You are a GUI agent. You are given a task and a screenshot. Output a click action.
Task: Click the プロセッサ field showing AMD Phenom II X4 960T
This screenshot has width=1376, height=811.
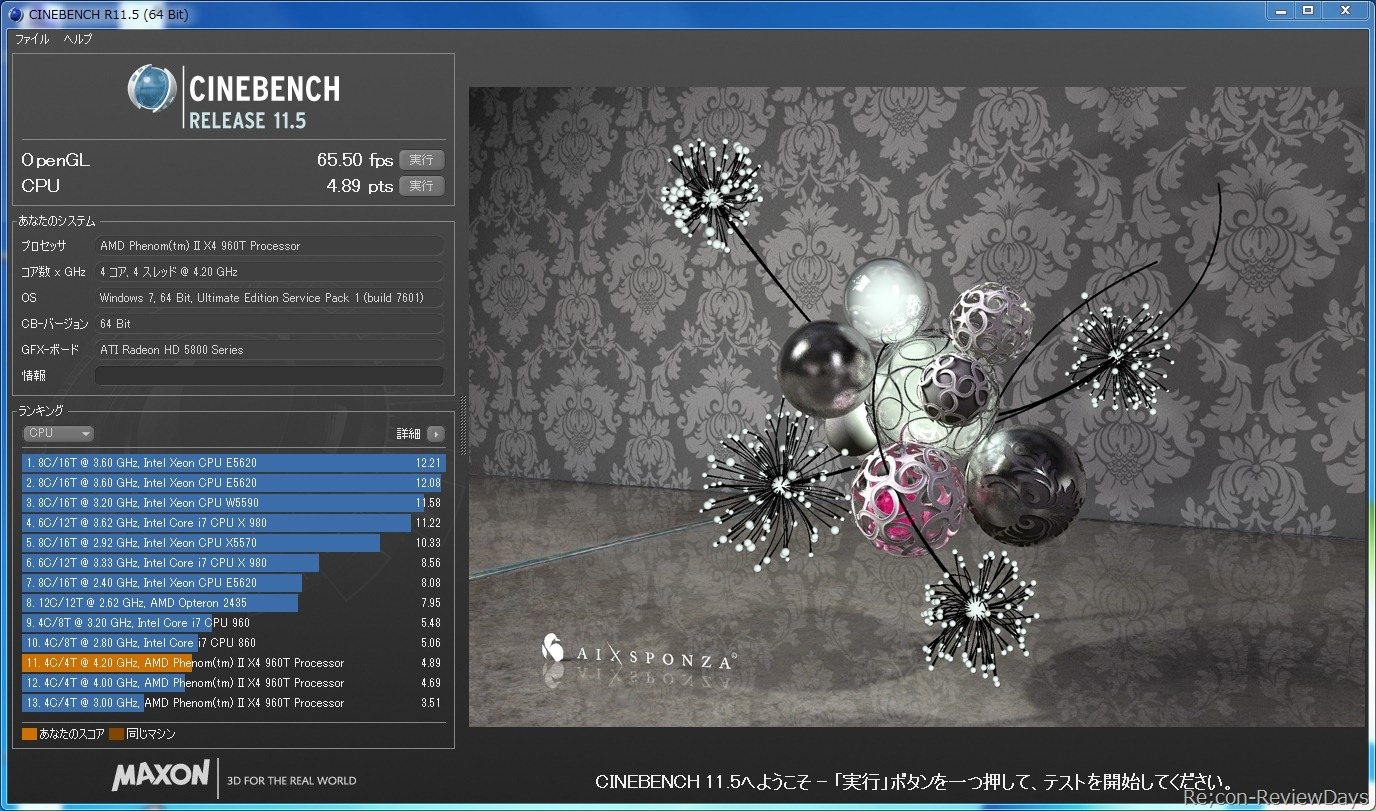pyautogui.click(x=269, y=246)
